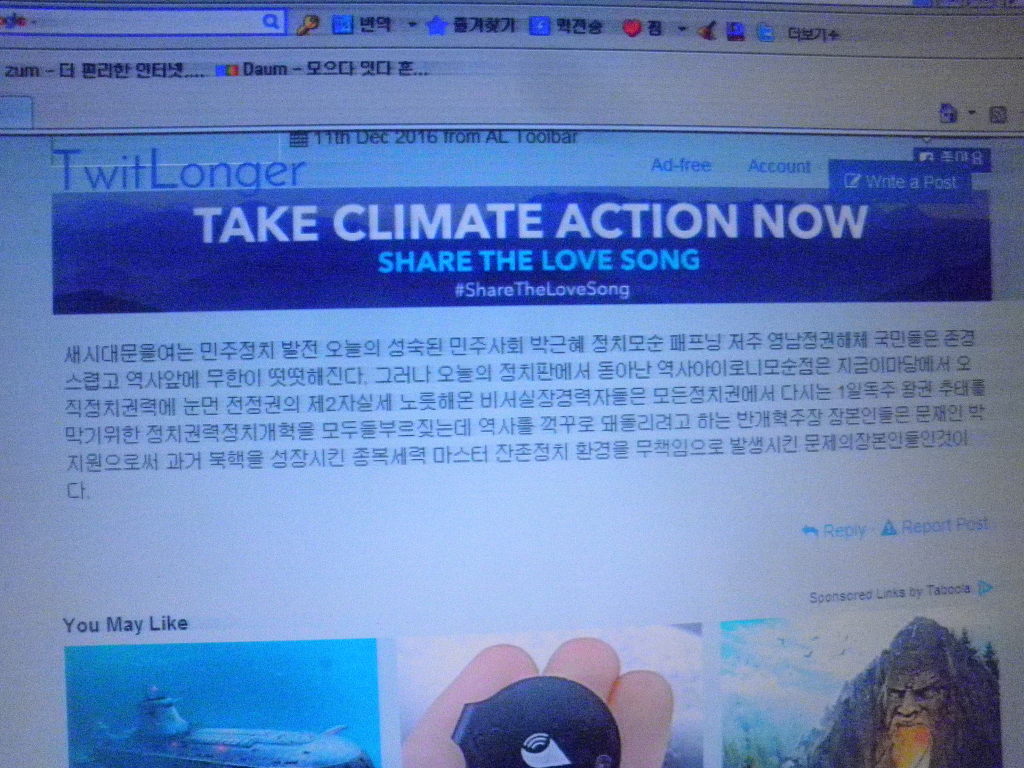Click the 찜 heart icon
Screen dimensions: 1024x768
pos(632,28)
